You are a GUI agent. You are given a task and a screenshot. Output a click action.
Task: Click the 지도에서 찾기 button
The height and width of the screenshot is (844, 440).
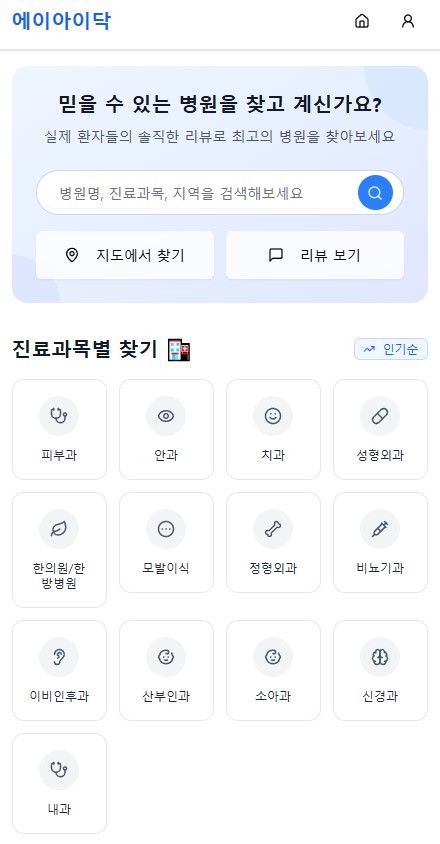coord(125,255)
